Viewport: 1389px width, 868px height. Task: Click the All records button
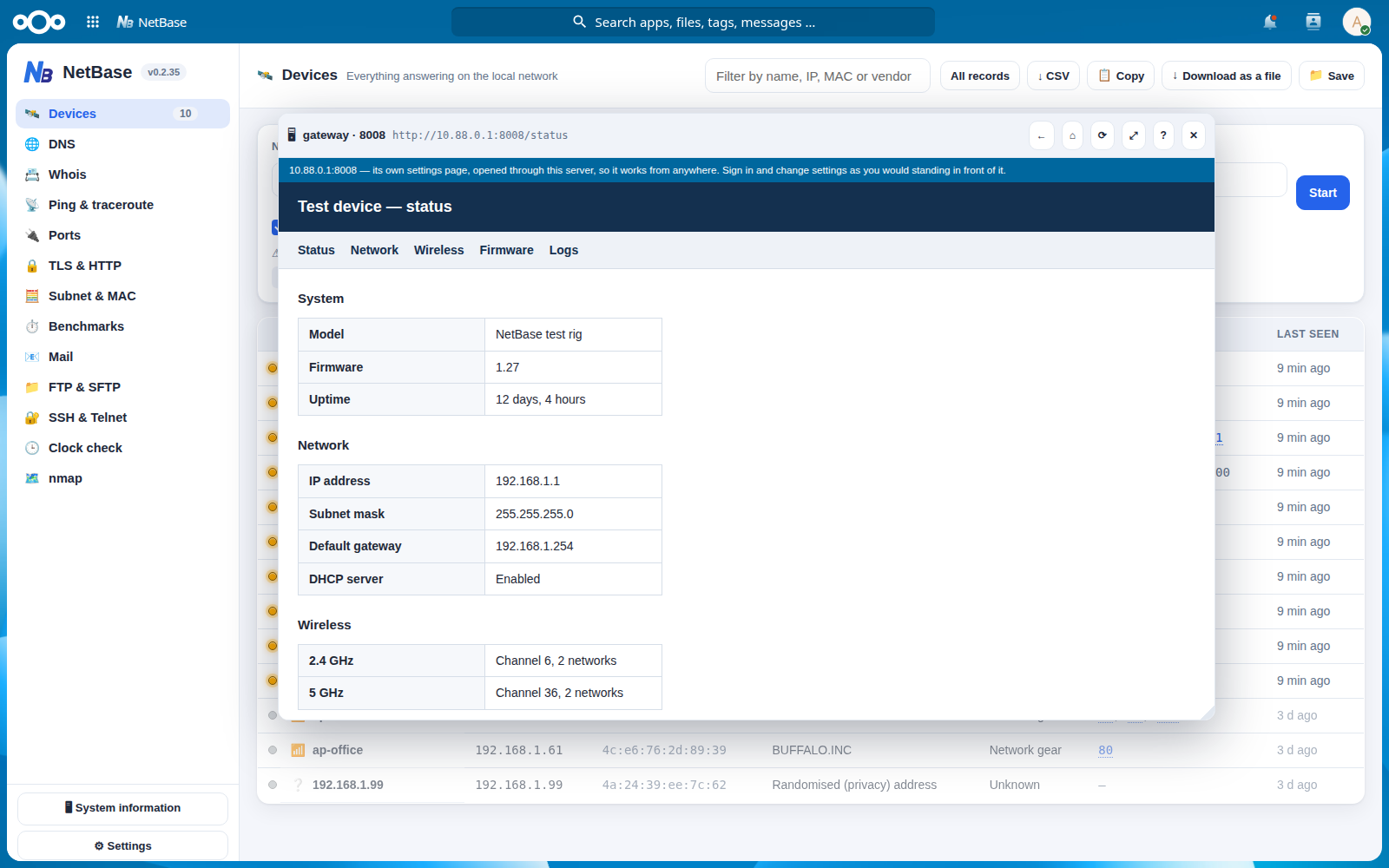point(979,76)
